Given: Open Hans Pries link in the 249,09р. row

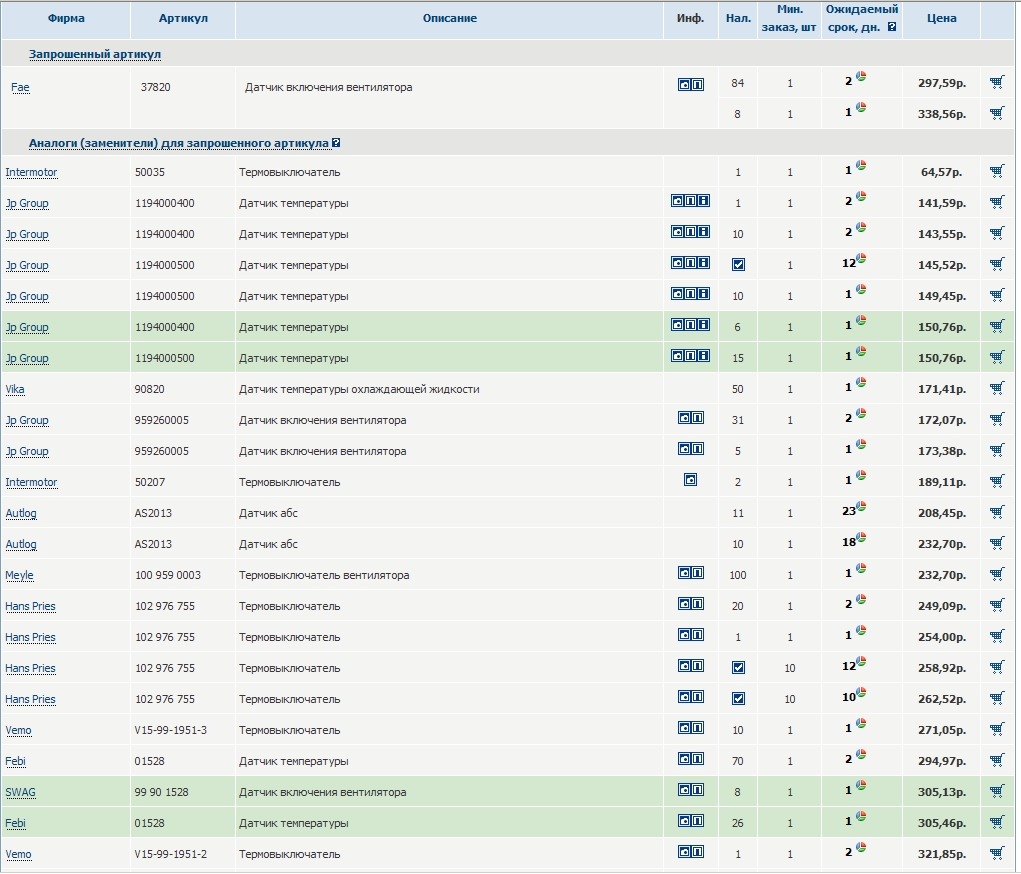Looking at the screenshot, I should [31, 606].
